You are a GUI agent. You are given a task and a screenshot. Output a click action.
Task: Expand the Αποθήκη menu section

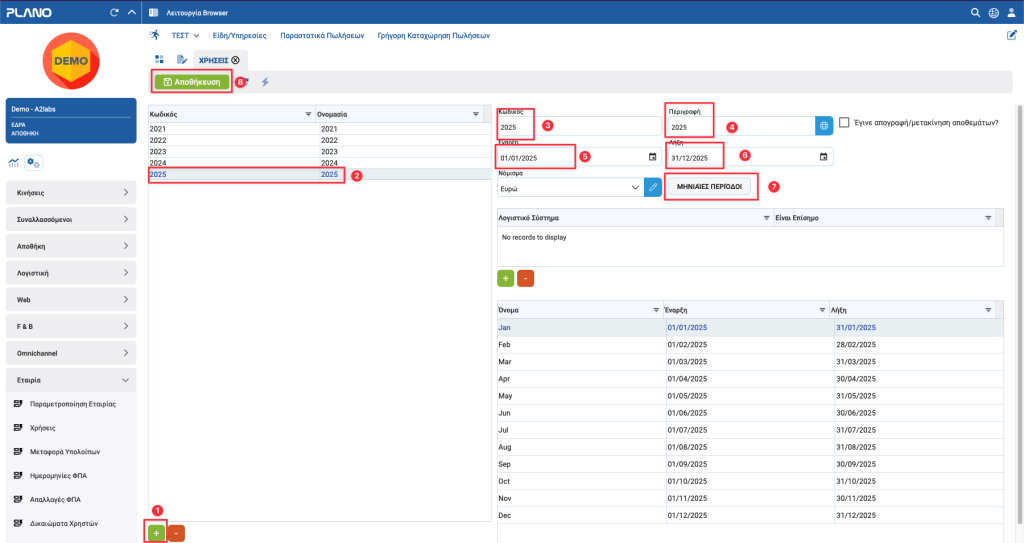click(71, 246)
